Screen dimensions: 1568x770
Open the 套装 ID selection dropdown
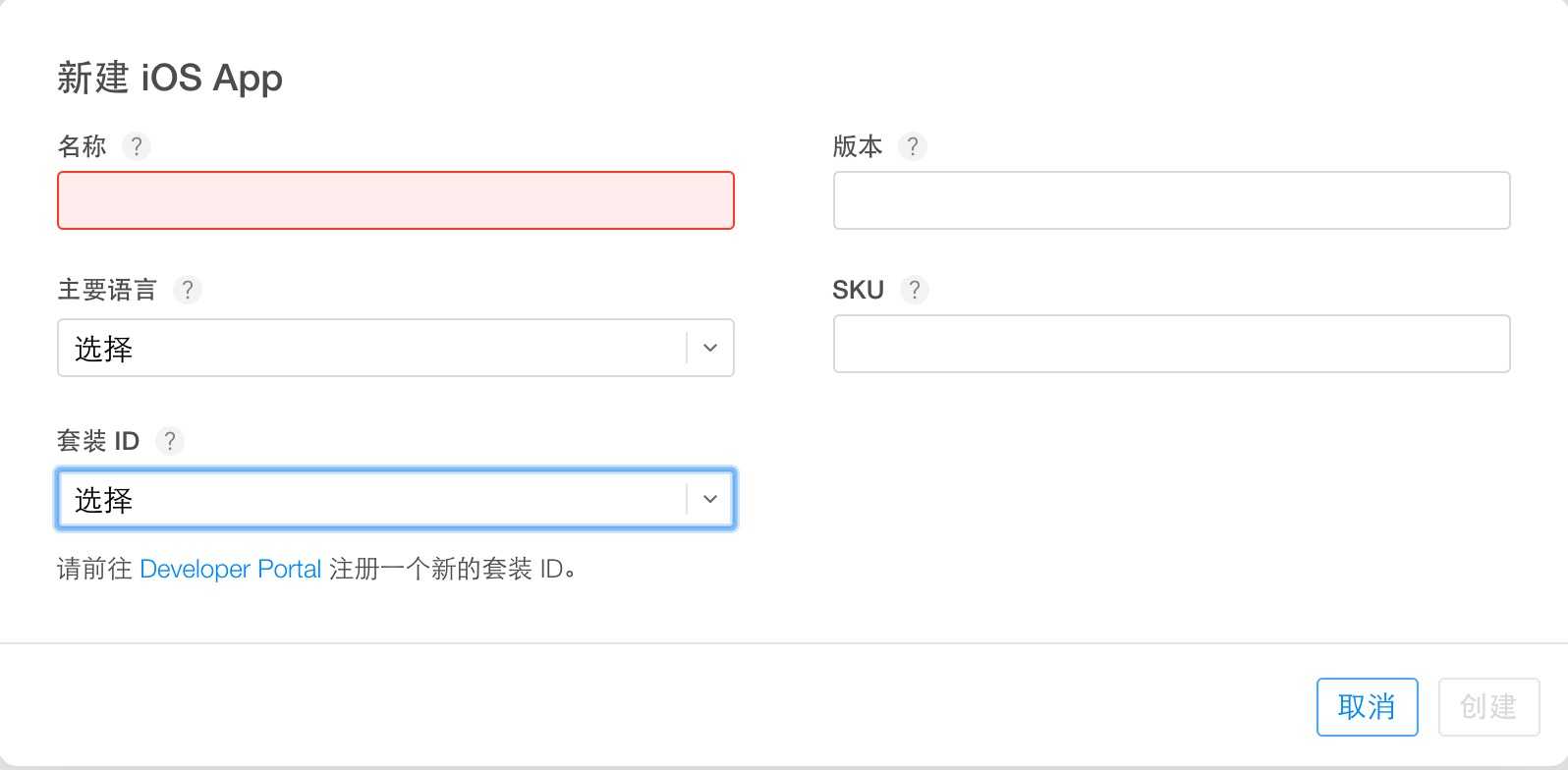373,499
